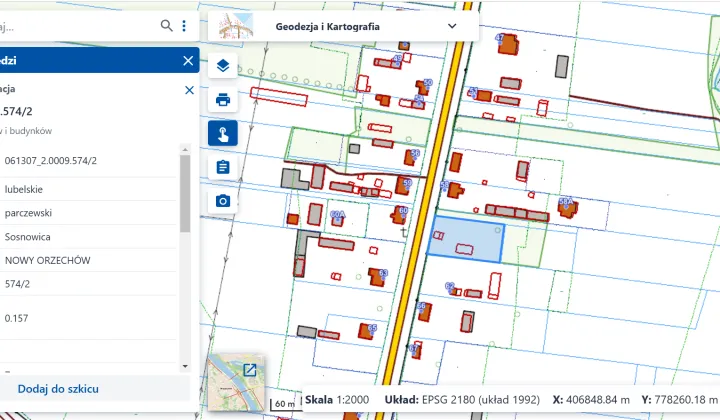Click Dodaj do szkicu link
Image resolution: width=720 pixels, height=420 pixels.
58,389
